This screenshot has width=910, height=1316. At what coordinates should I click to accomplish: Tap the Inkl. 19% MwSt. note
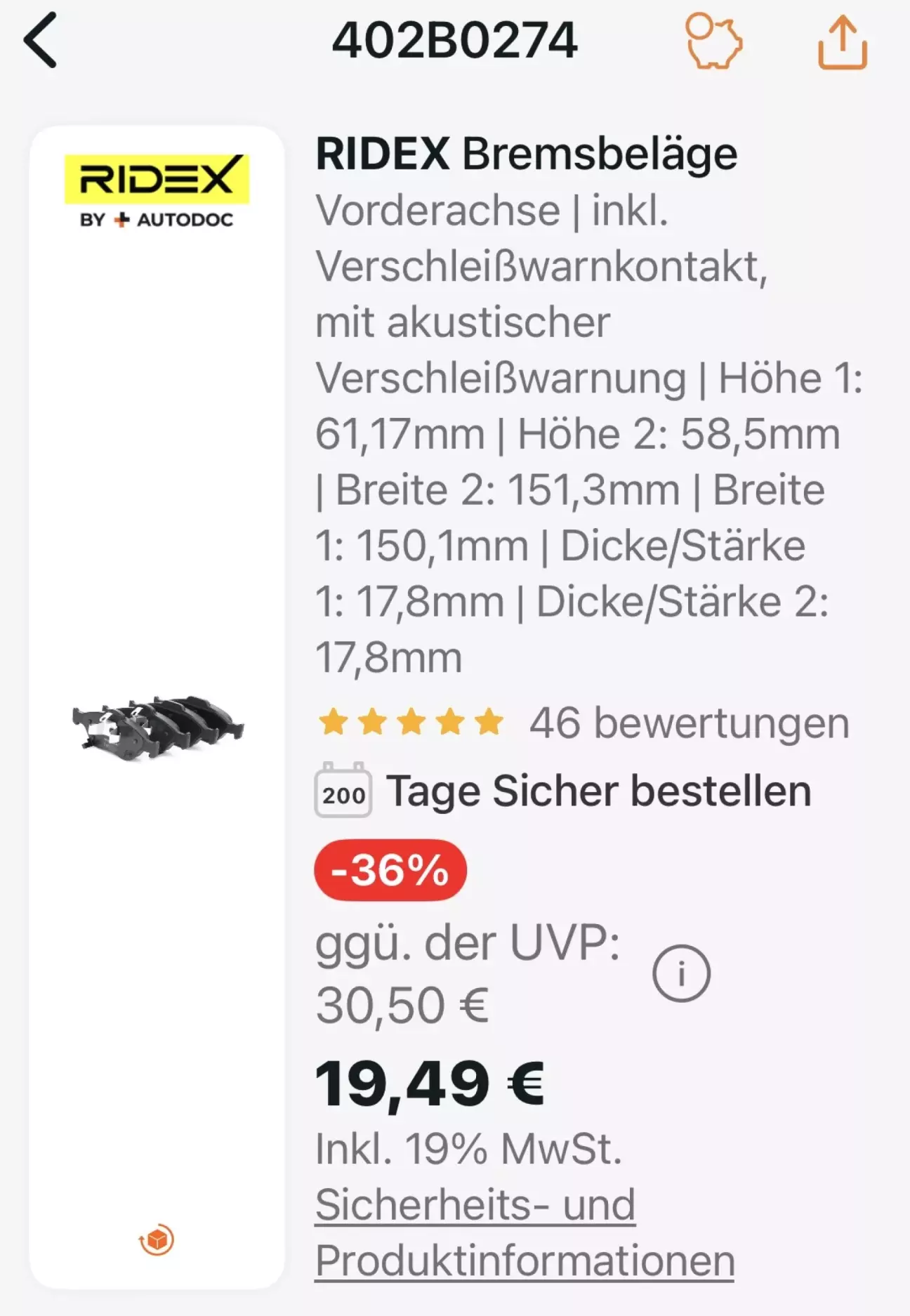click(x=468, y=1149)
